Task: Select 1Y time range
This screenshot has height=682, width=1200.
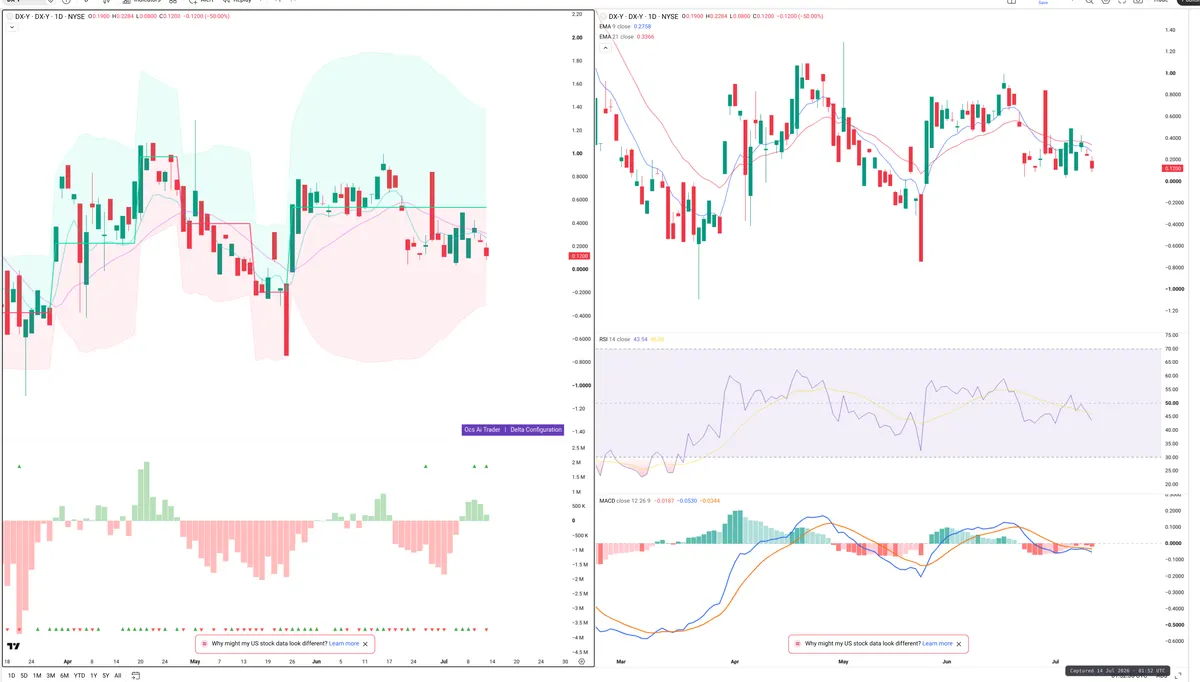Action: tap(94, 676)
